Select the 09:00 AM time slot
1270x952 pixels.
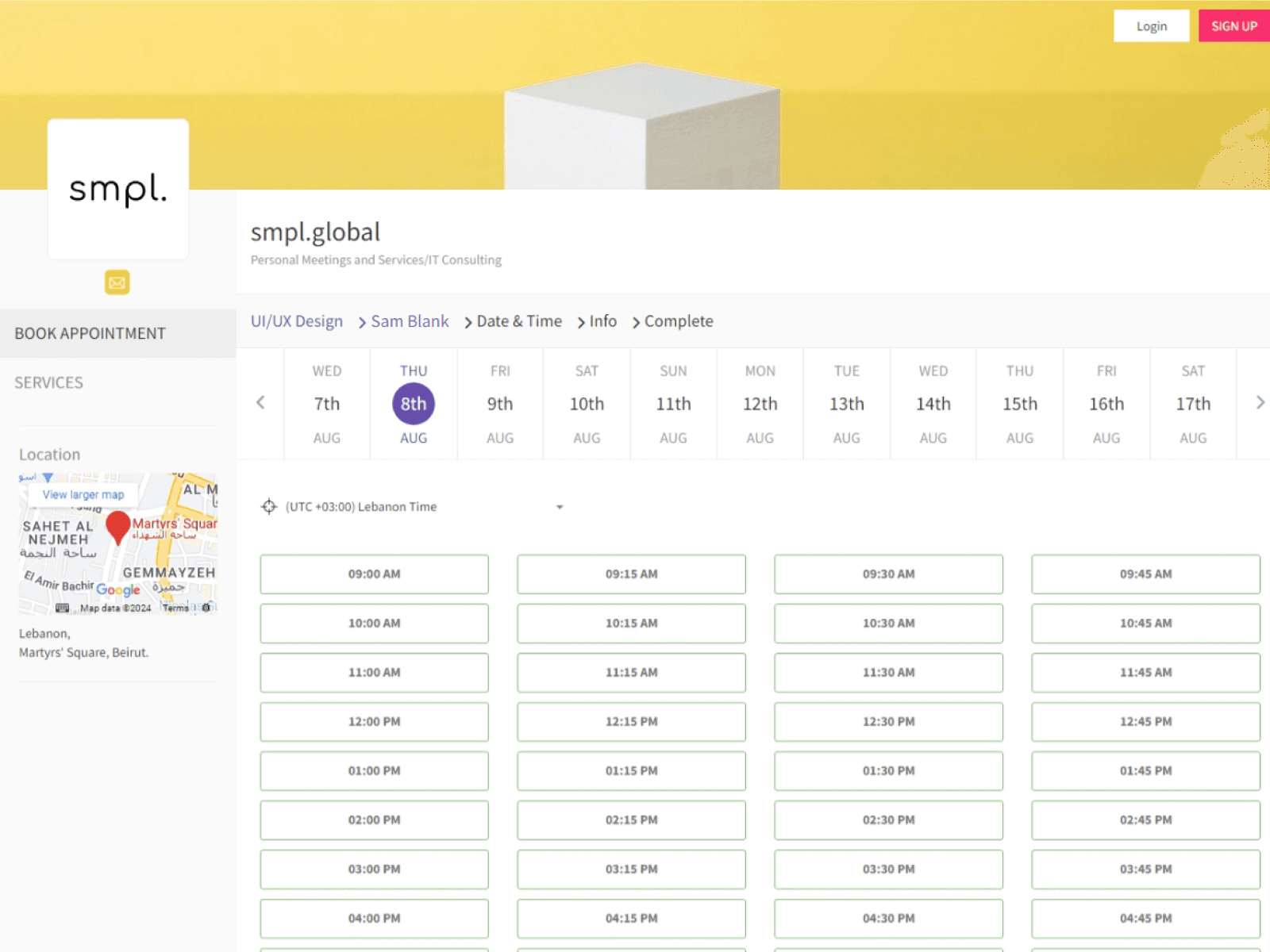[x=374, y=574]
